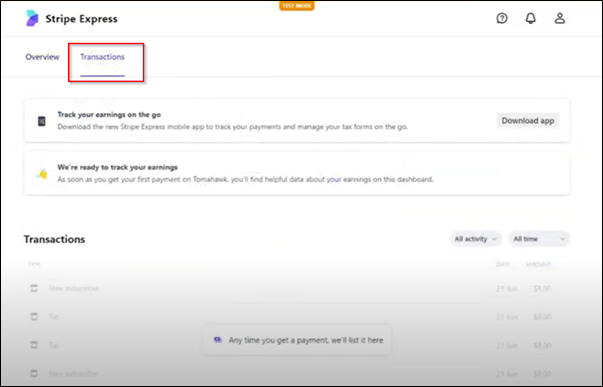Click the TEST MODE badge
The height and width of the screenshot is (387, 603).
pos(297,6)
